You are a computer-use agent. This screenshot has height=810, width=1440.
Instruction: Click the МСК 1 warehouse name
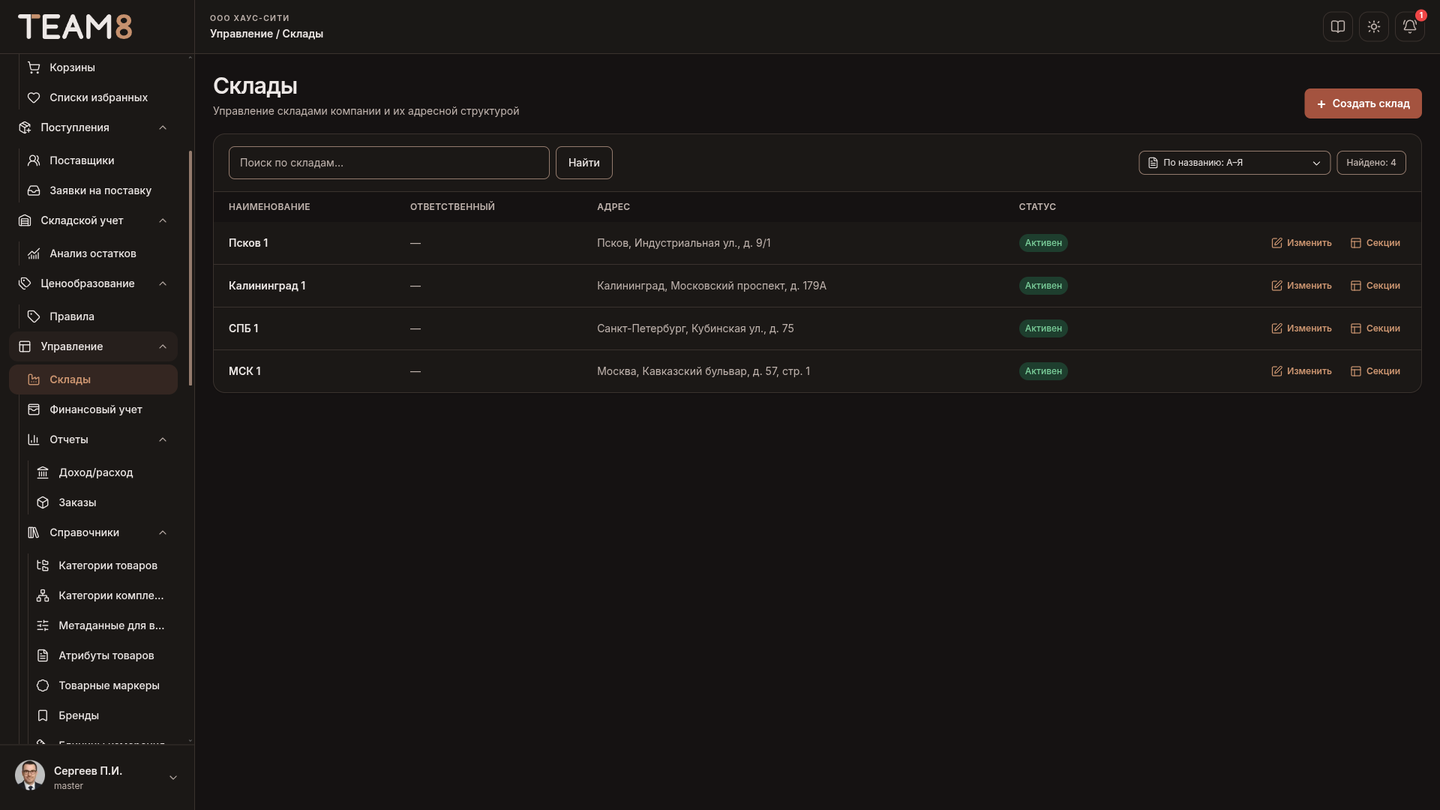point(245,371)
